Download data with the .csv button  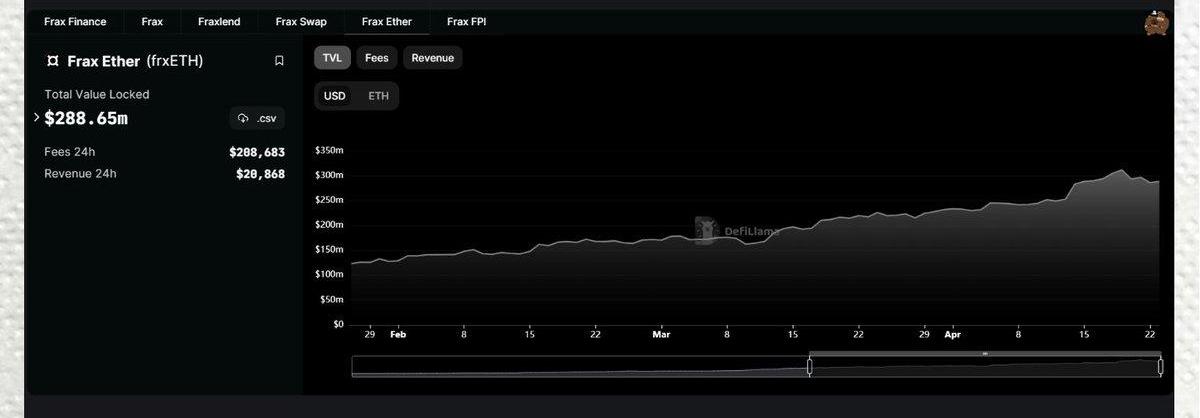coord(257,118)
